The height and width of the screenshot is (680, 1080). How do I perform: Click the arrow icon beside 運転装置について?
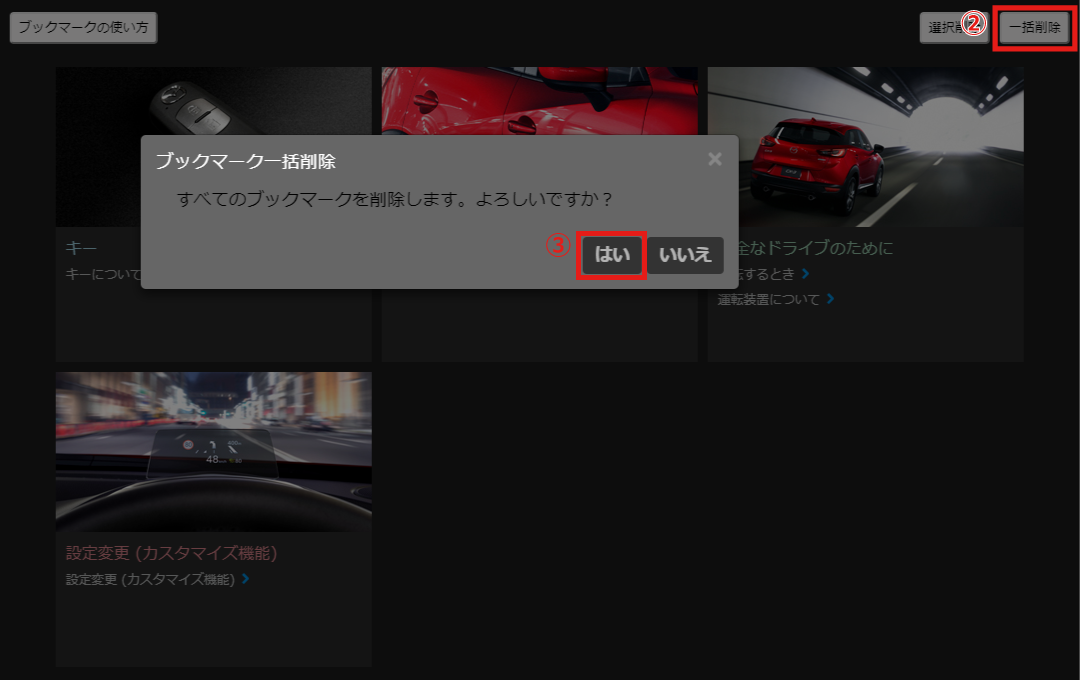point(830,299)
